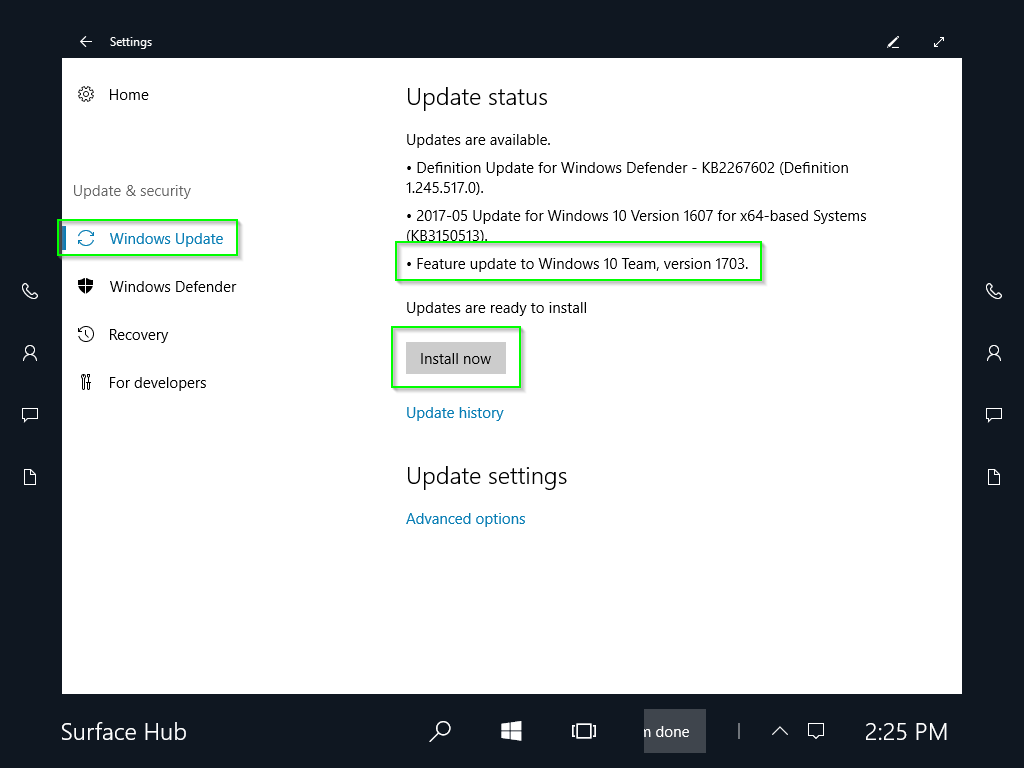Image resolution: width=1024 pixels, height=768 pixels.
Task: Click the left-side chat bubble icon
Action: click(x=30, y=415)
